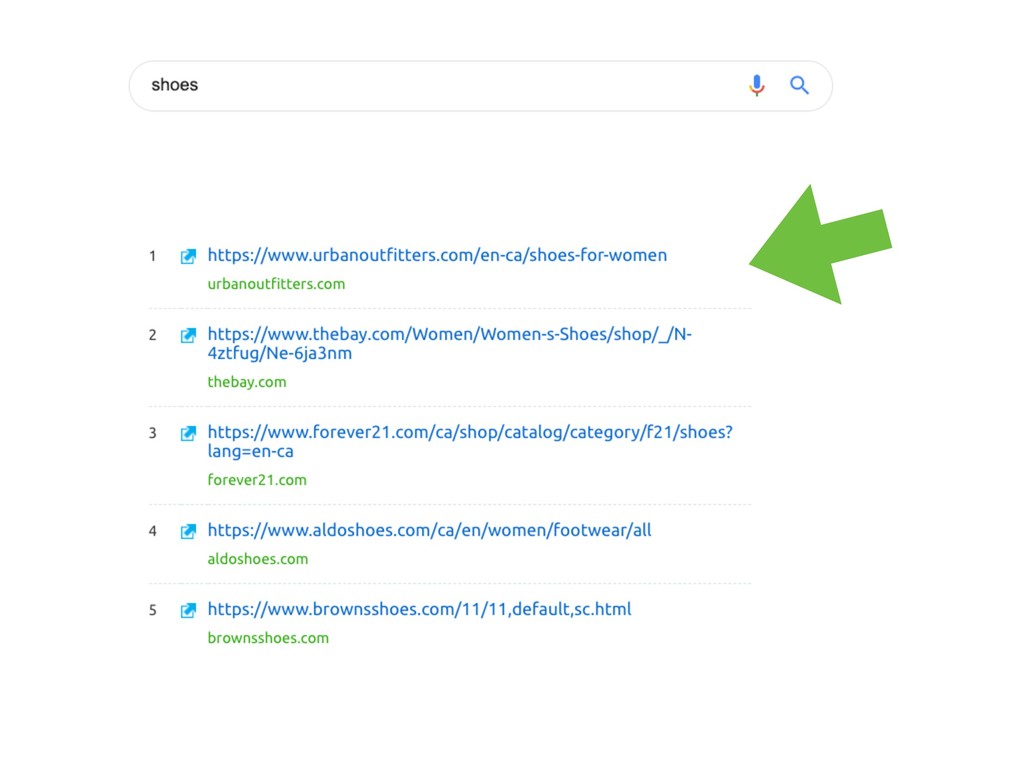Select rank number 2 in results list
This screenshot has height=768, width=1024.
(153, 335)
